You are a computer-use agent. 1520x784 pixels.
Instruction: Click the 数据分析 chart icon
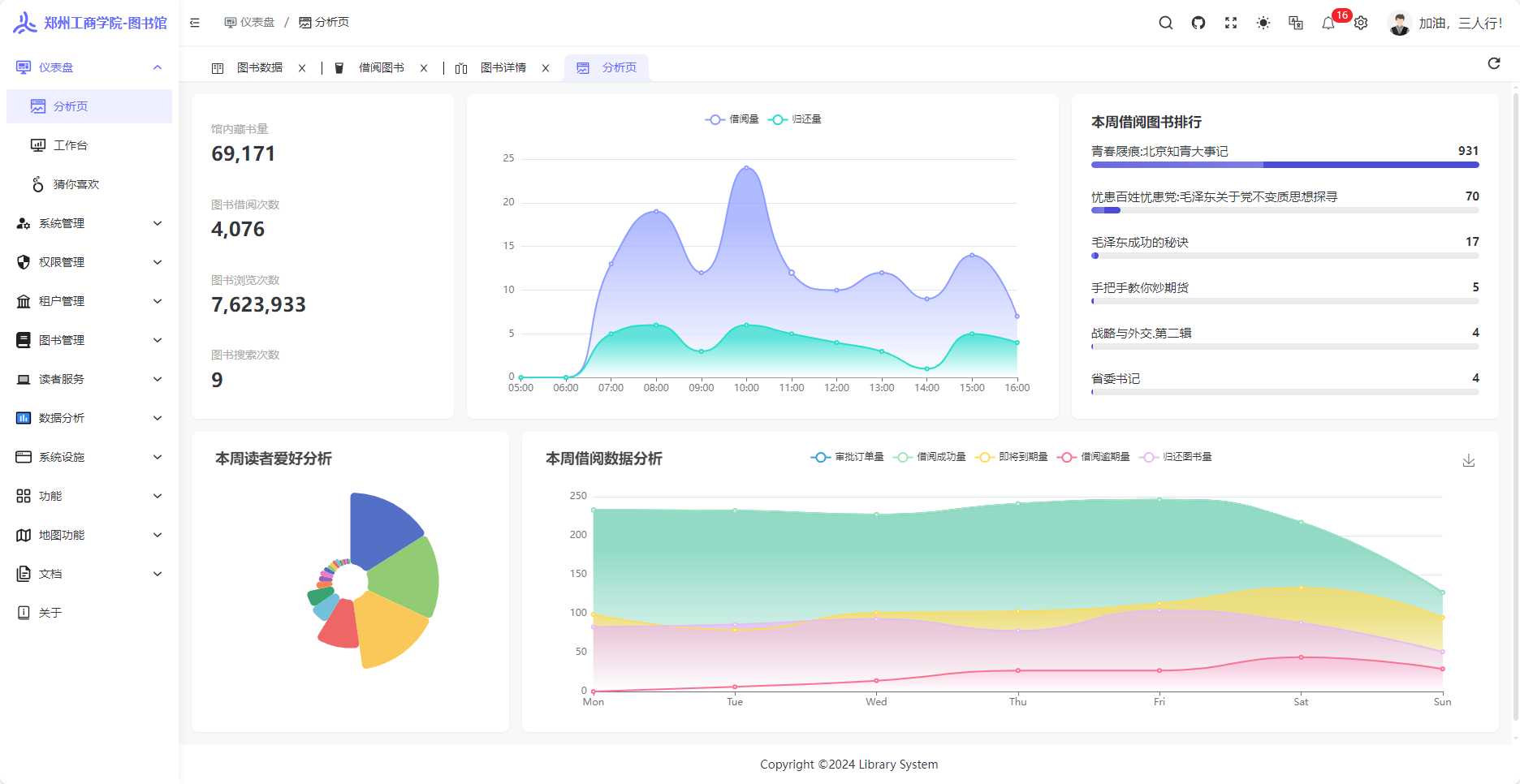point(24,418)
